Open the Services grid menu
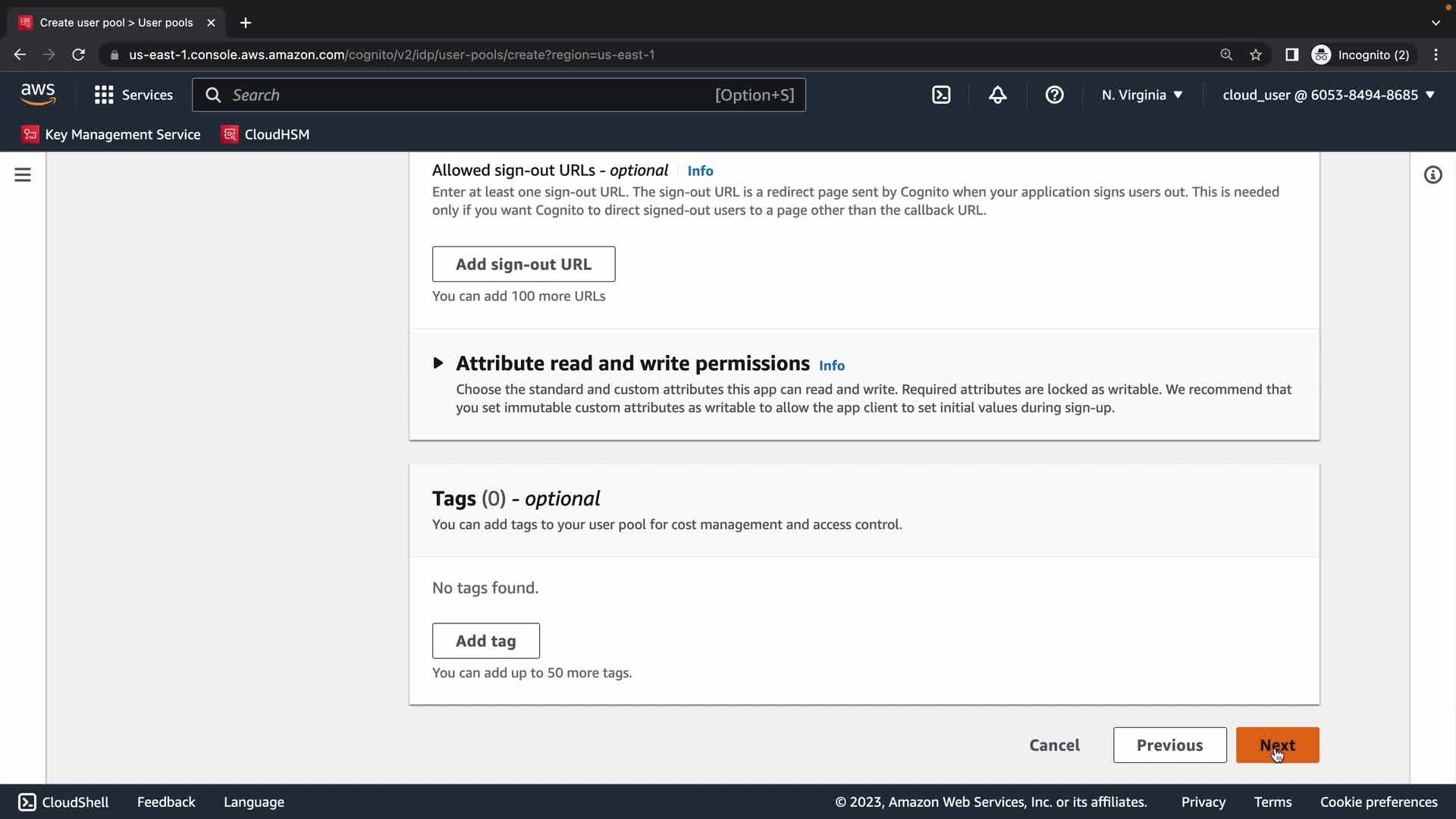Viewport: 1456px width, 819px height. [x=133, y=95]
